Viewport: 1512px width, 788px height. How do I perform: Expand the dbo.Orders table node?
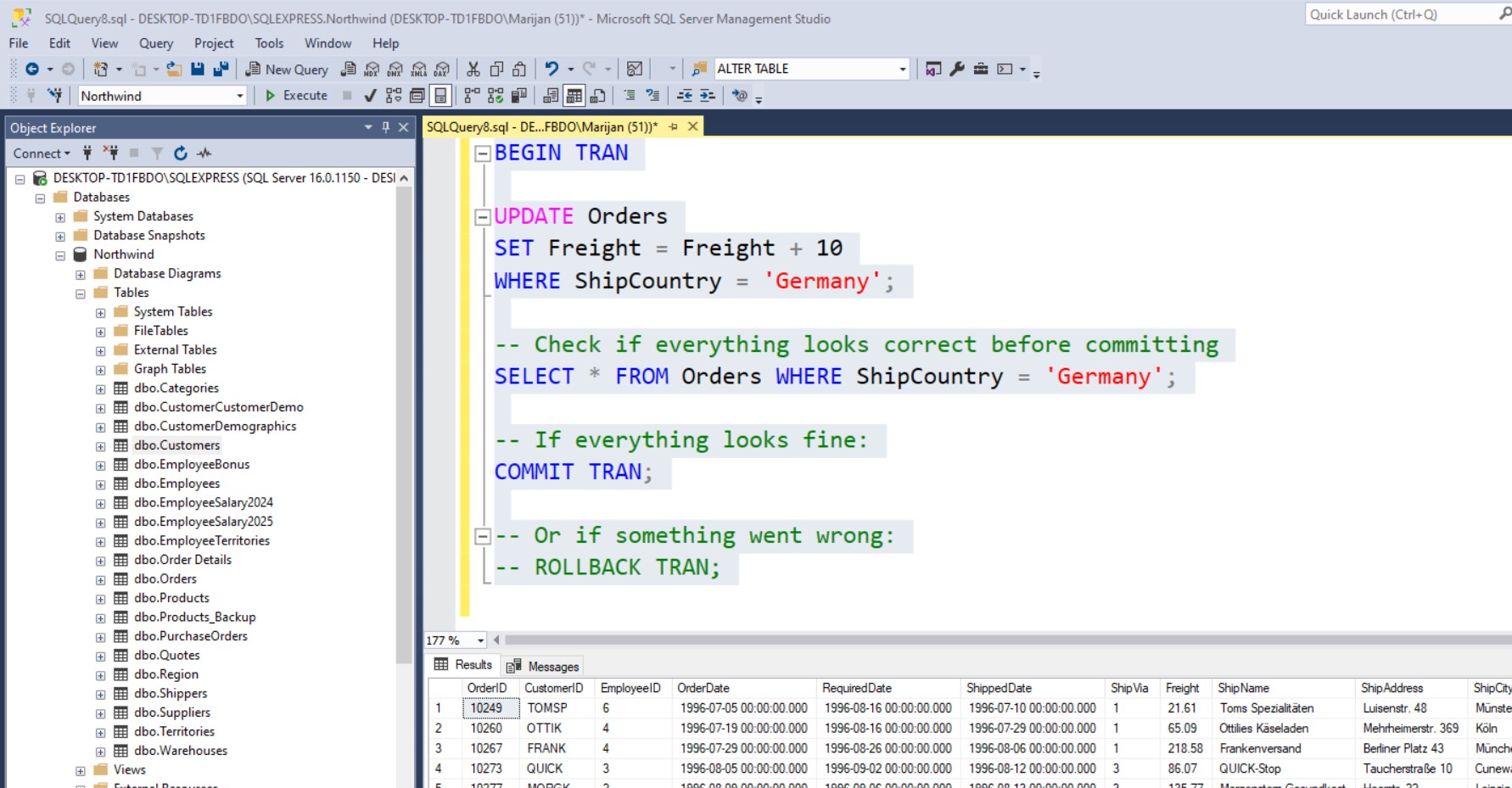[101, 579]
